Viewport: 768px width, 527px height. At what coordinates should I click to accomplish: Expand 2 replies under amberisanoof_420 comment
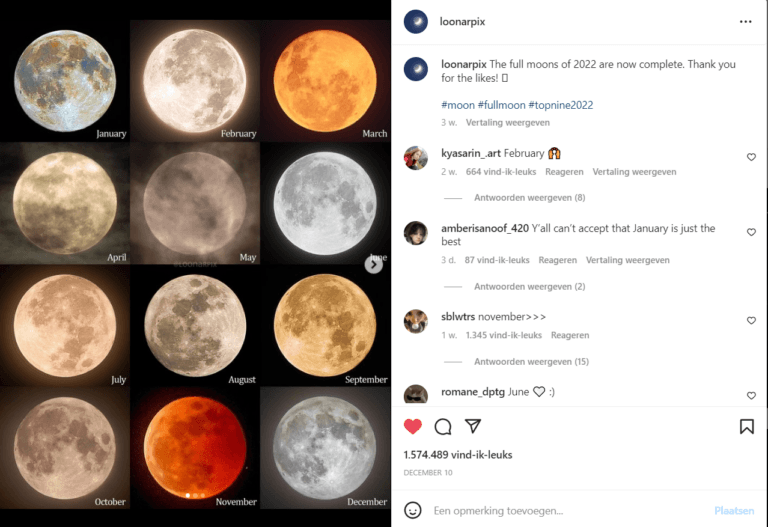529,287
